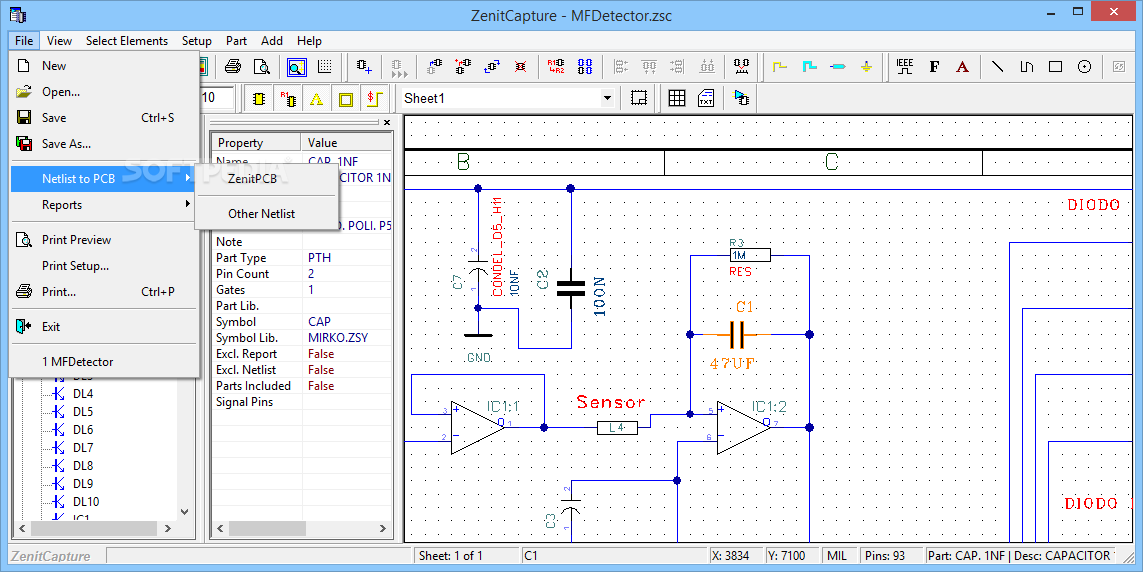This screenshot has height=572, width=1143.
Task: Click the TXT report icon
Action: click(x=706, y=98)
